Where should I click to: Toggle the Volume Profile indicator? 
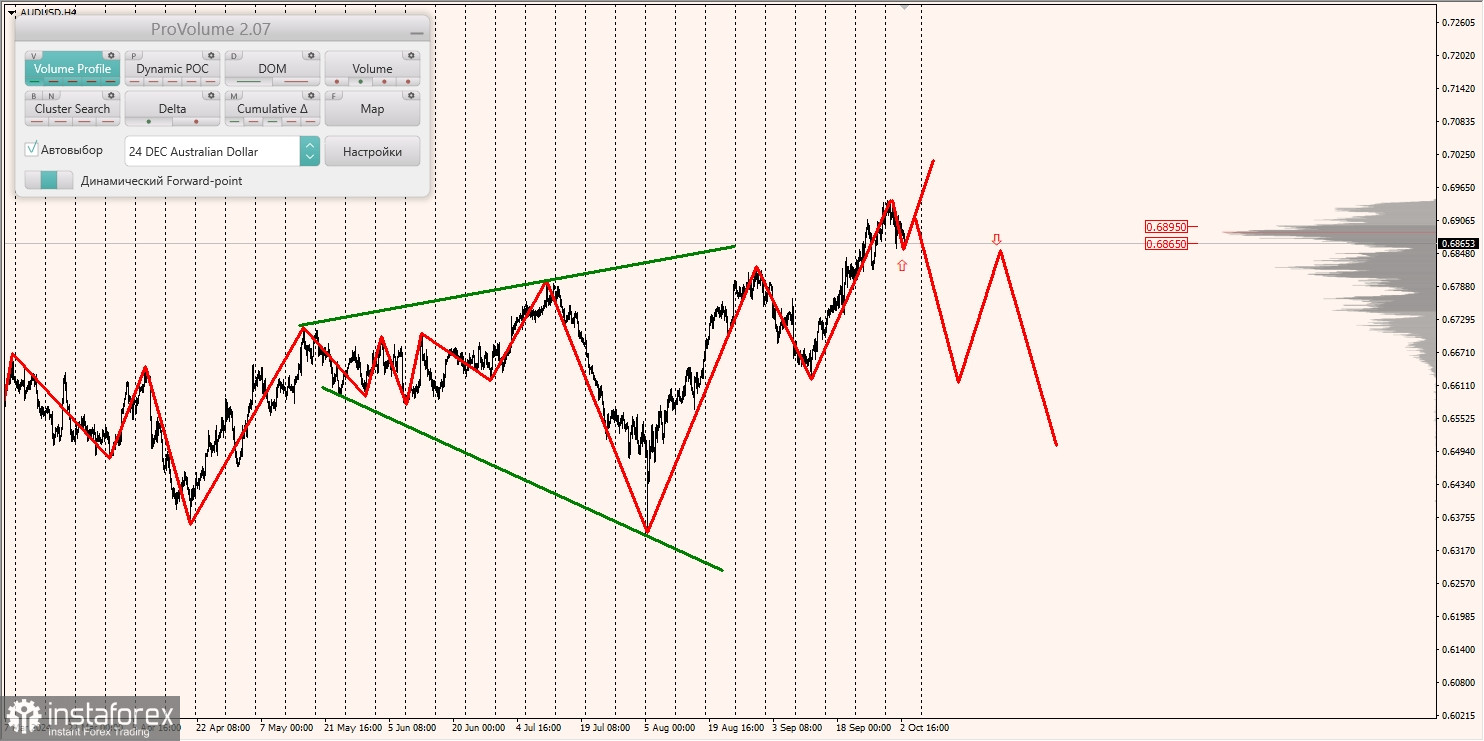point(73,69)
